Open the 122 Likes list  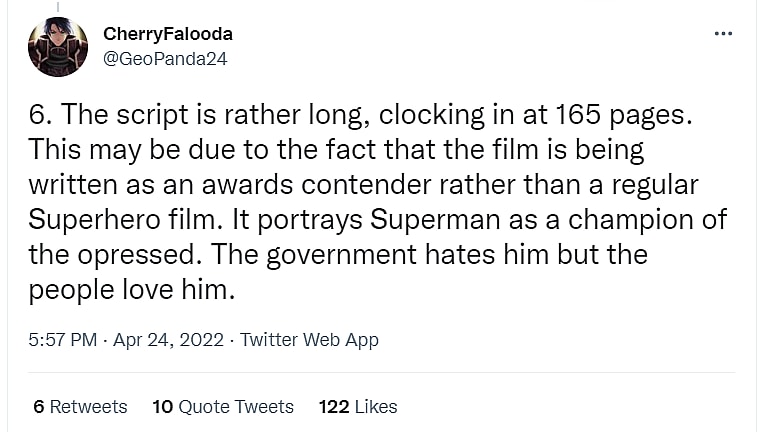point(358,406)
